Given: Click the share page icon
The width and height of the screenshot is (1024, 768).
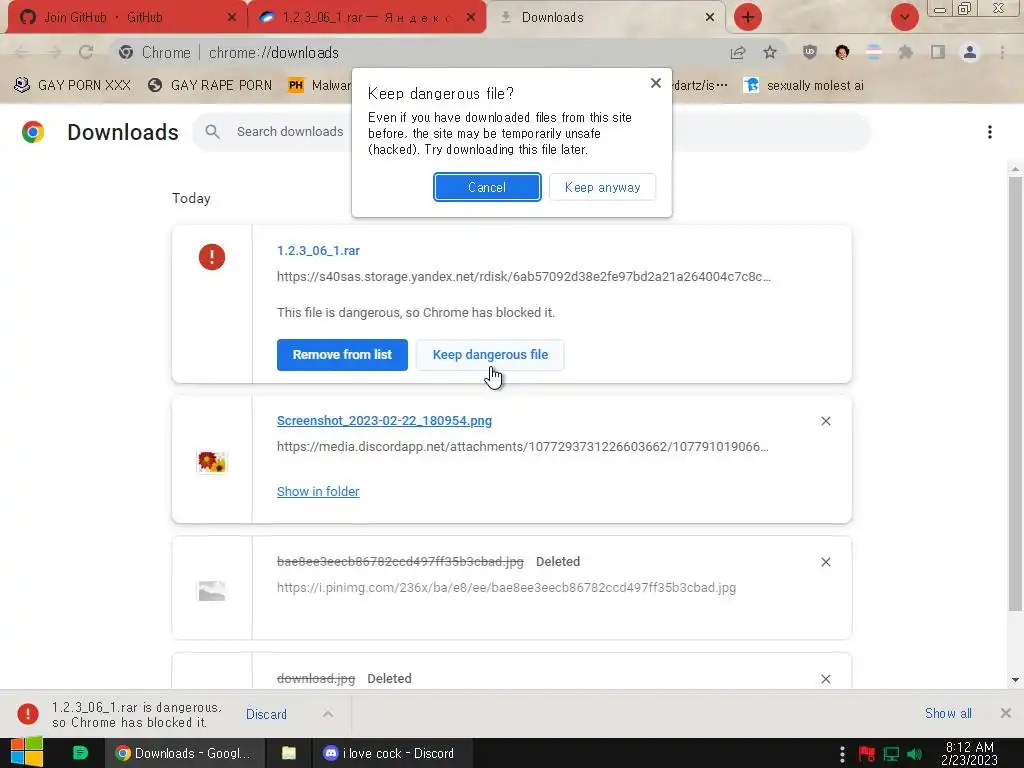Looking at the screenshot, I should click(x=738, y=52).
